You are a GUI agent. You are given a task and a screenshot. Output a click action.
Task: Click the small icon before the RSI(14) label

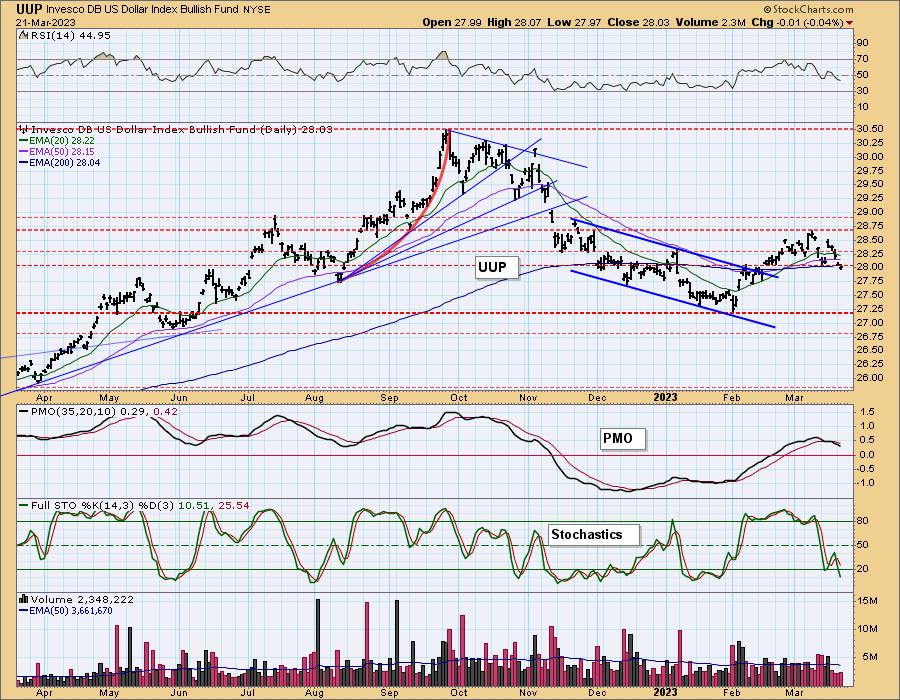click(x=23, y=35)
